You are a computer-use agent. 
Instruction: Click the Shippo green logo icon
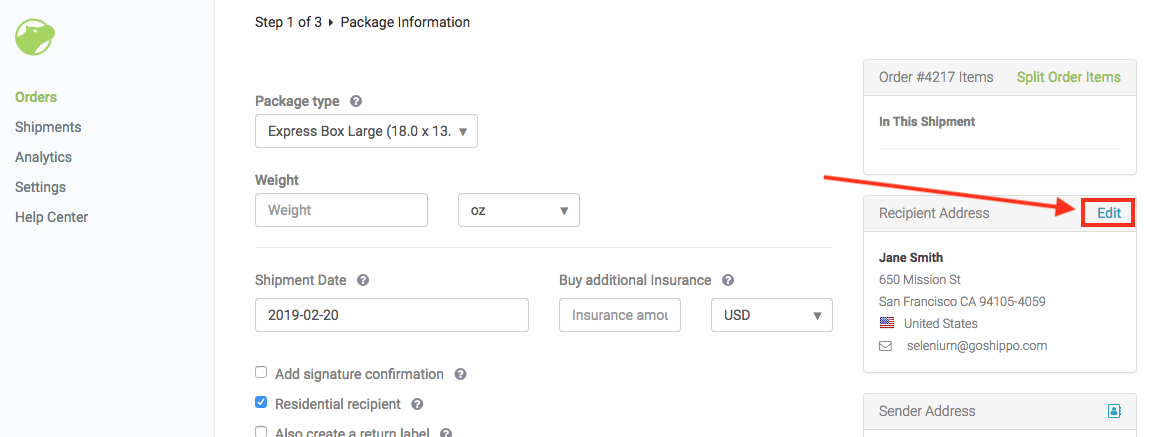click(x=36, y=36)
